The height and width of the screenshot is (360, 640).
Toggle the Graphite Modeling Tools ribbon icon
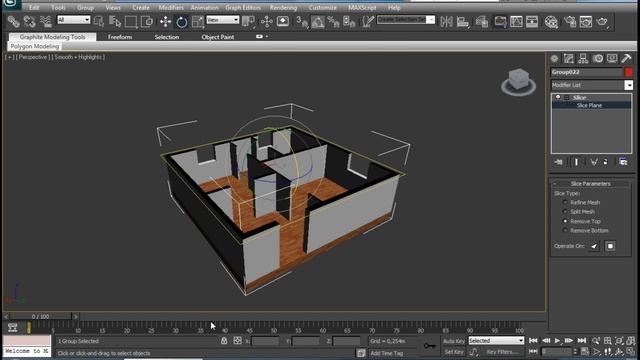click(x=500, y=21)
